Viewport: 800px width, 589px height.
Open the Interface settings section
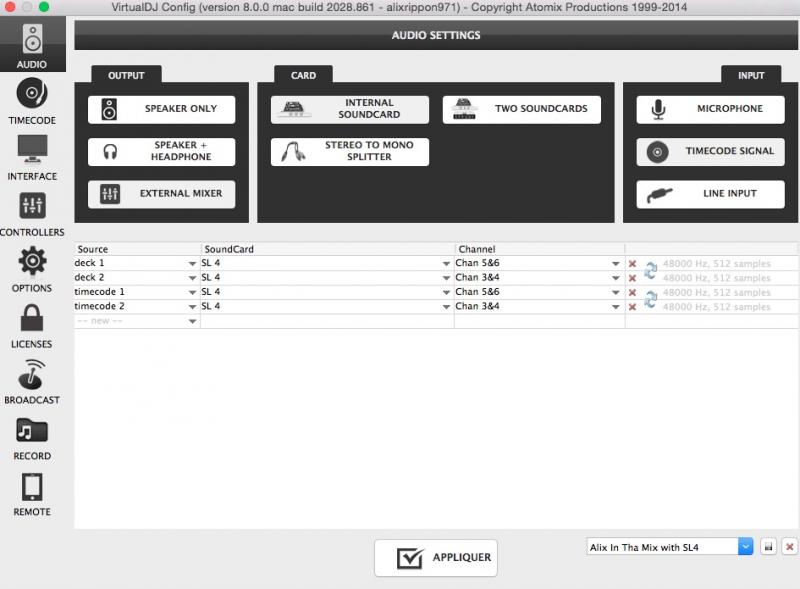click(32, 157)
